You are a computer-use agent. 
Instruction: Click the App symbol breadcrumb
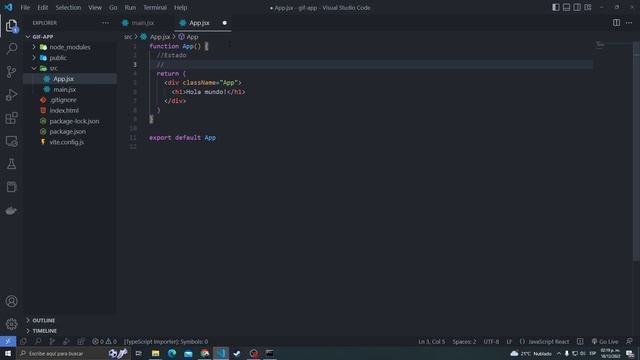188,37
